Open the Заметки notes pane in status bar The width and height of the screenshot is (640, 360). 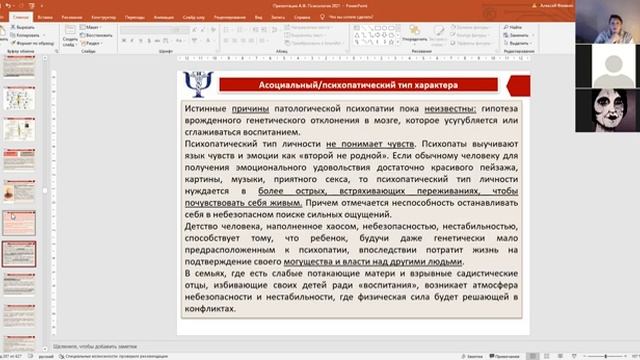tap(472, 356)
